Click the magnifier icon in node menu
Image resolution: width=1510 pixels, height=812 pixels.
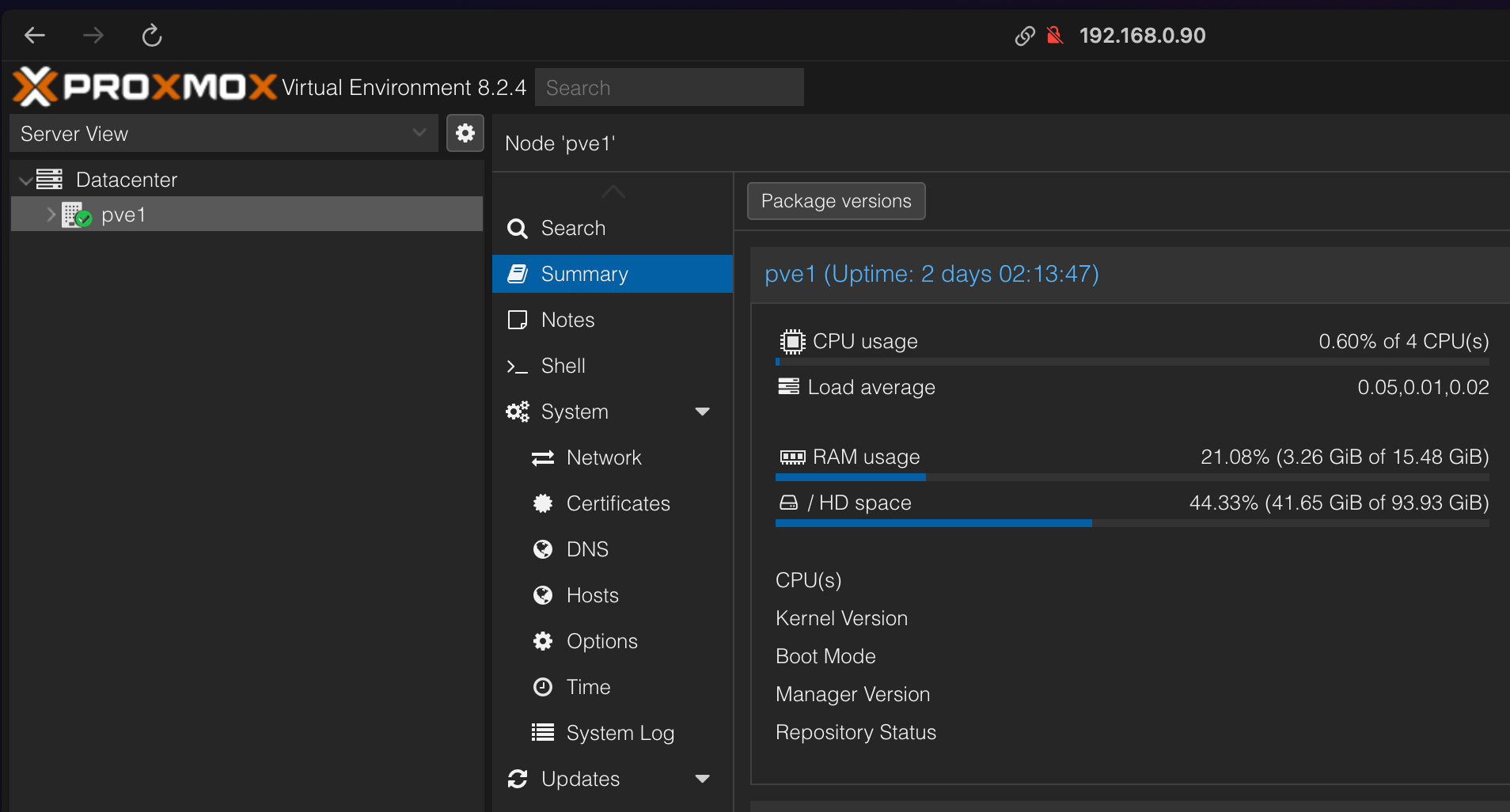[518, 229]
